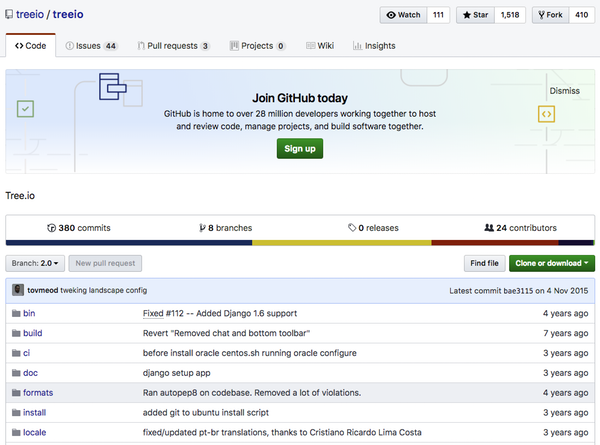Open the Issues tab
This screenshot has height=445, width=600.
tap(91, 46)
